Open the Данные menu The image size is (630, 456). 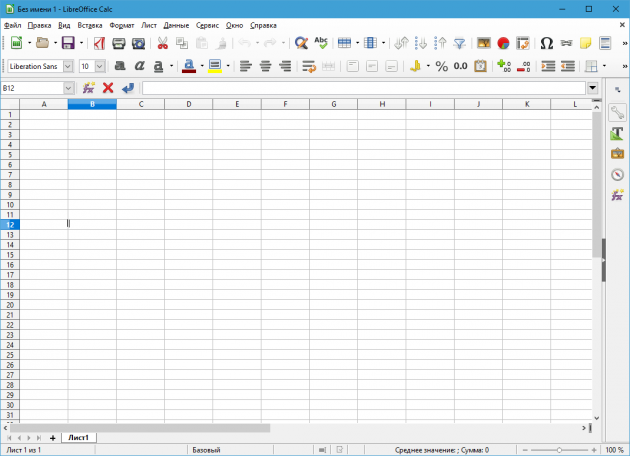pos(176,25)
